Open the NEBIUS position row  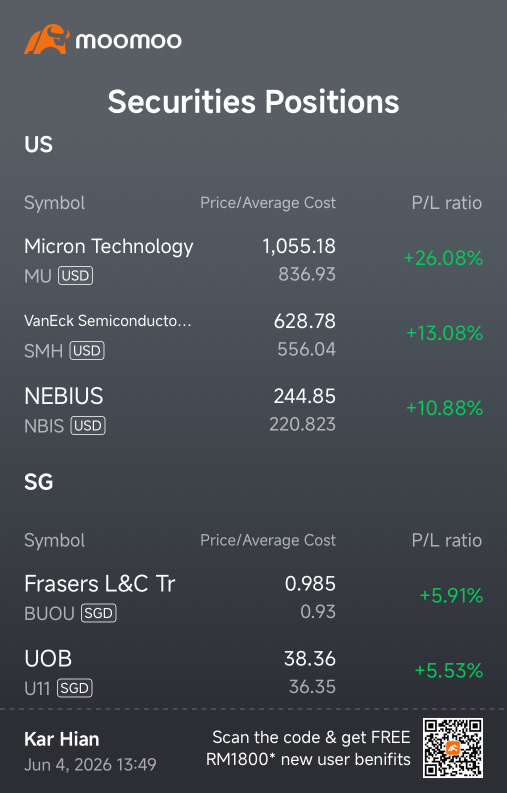[x=254, y=410]
